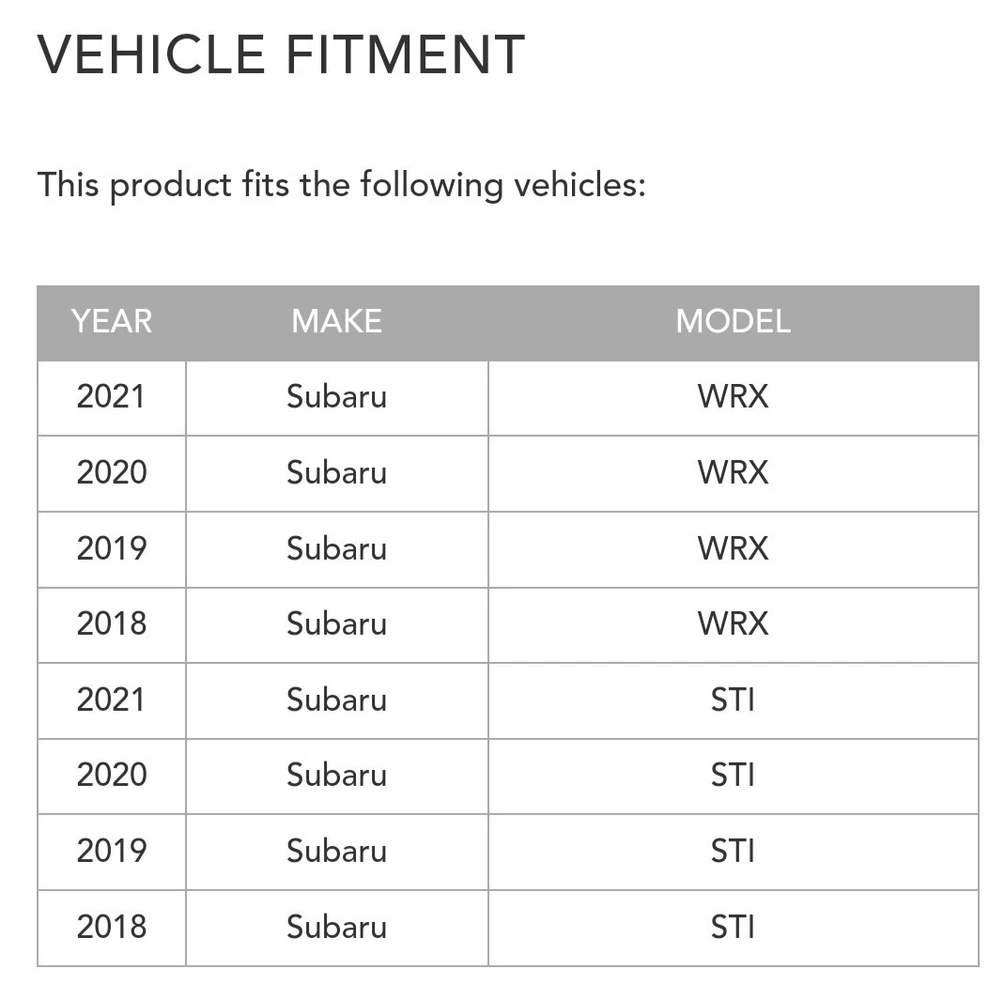Click Subaru in the 2020 WRX row
Screen dimensions: 989x1000
[x=336, y=472]
